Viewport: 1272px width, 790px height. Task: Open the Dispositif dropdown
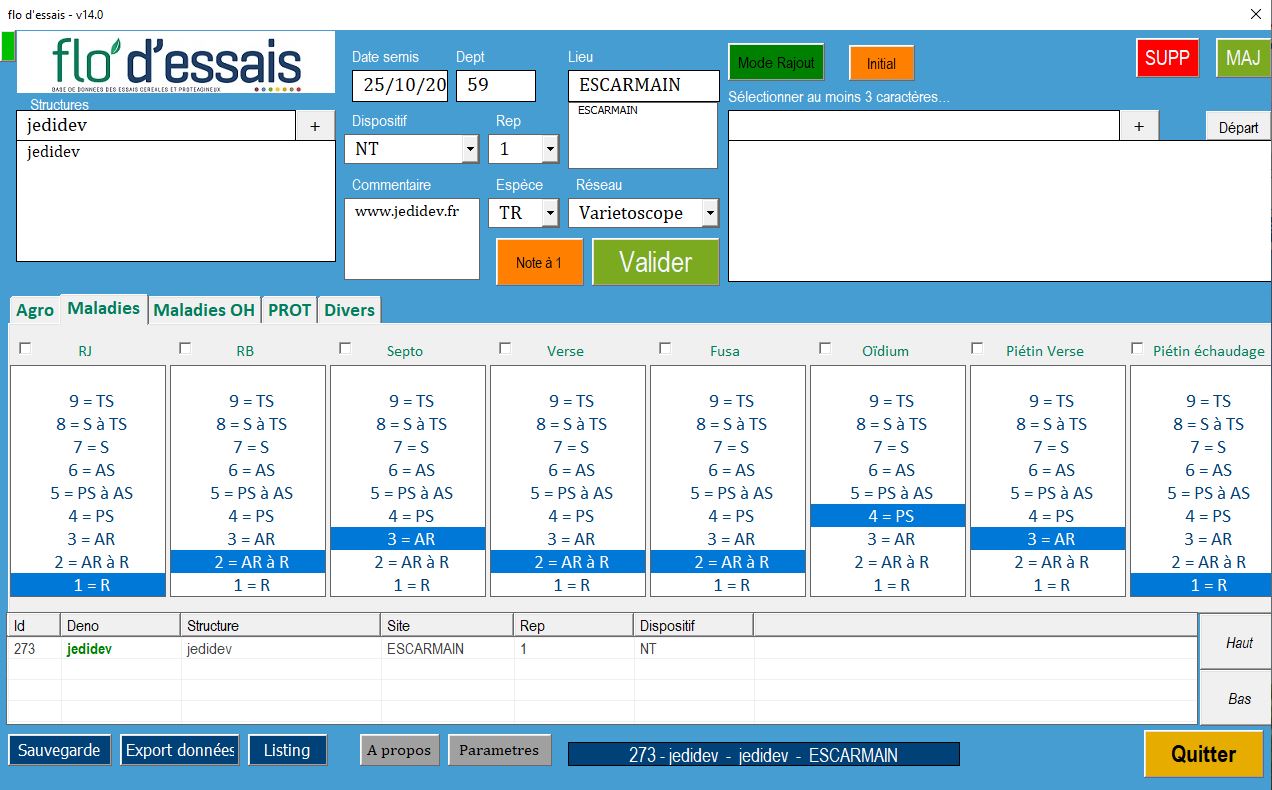470,150
